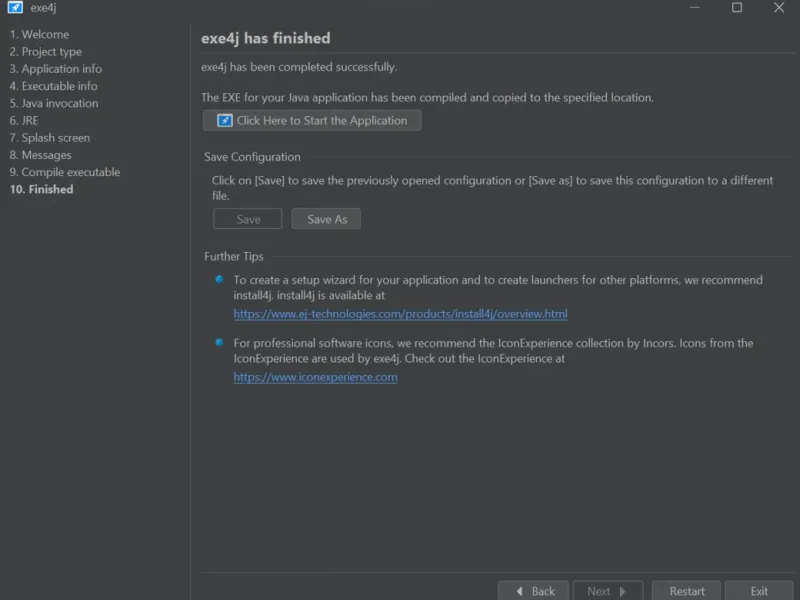The width and height of the screenshot is (800, 600).
Task: Go to step 7 Splash screen
Action: tap(49, 138)
